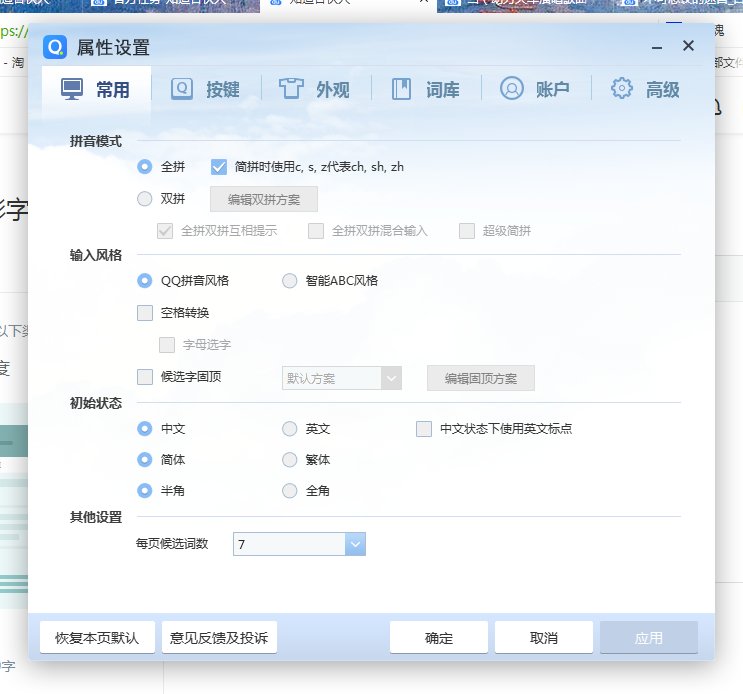
Task: Click the 应用 button
Action: pos(649,638)
